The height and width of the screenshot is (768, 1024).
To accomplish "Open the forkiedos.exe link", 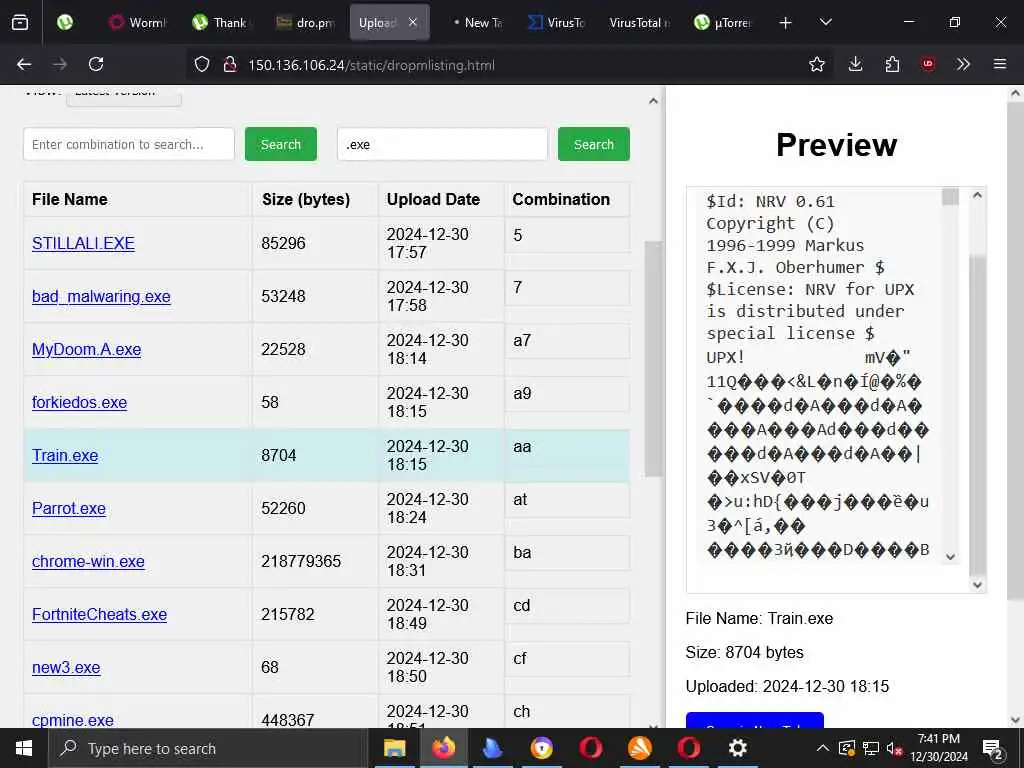I will (79, 402).
